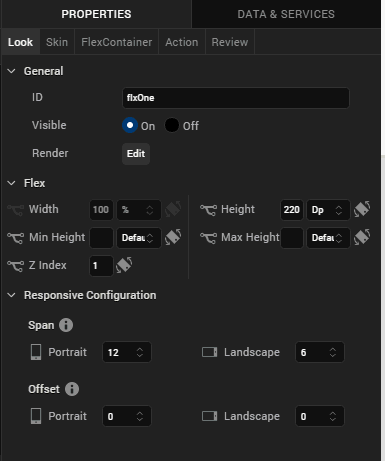385x461 pixels.
Task: Click the ID field containing flxOne
Action: point(236,98)
